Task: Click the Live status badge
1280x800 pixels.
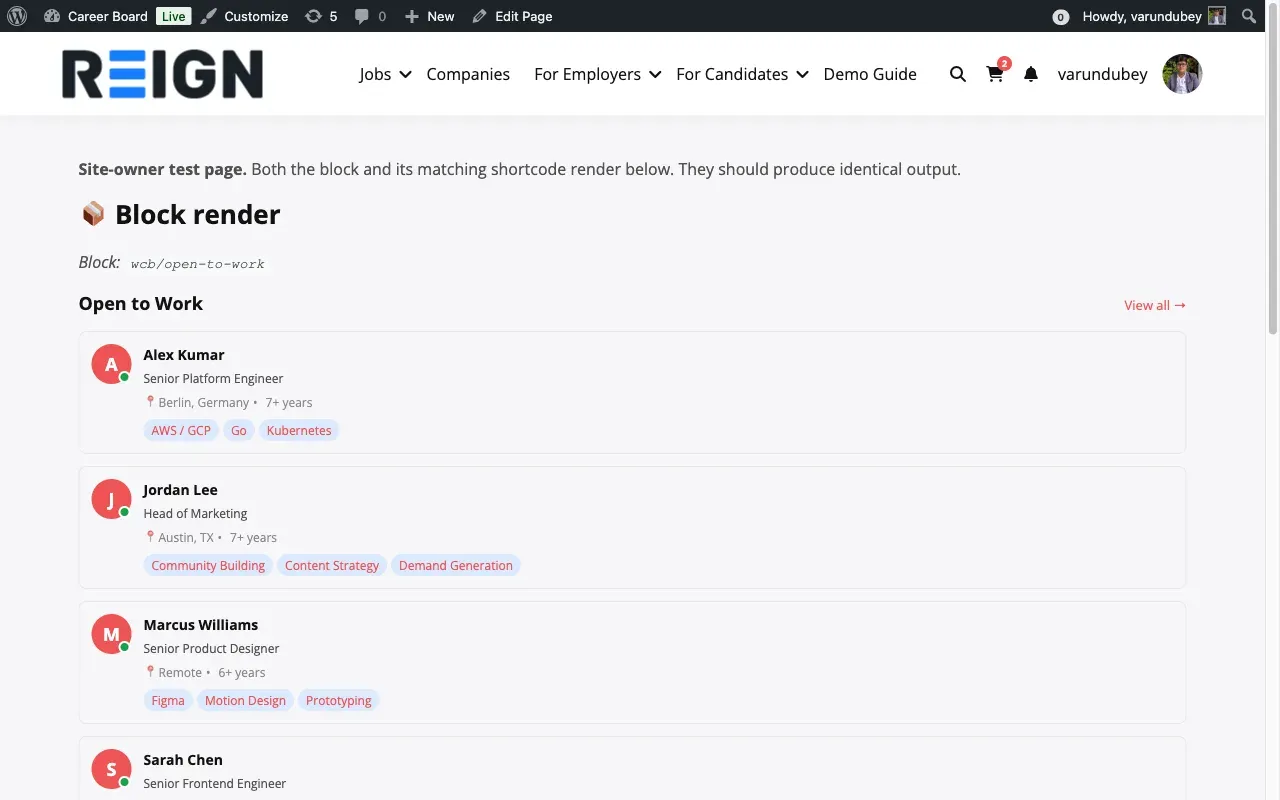Action: [x=173, y=16]
